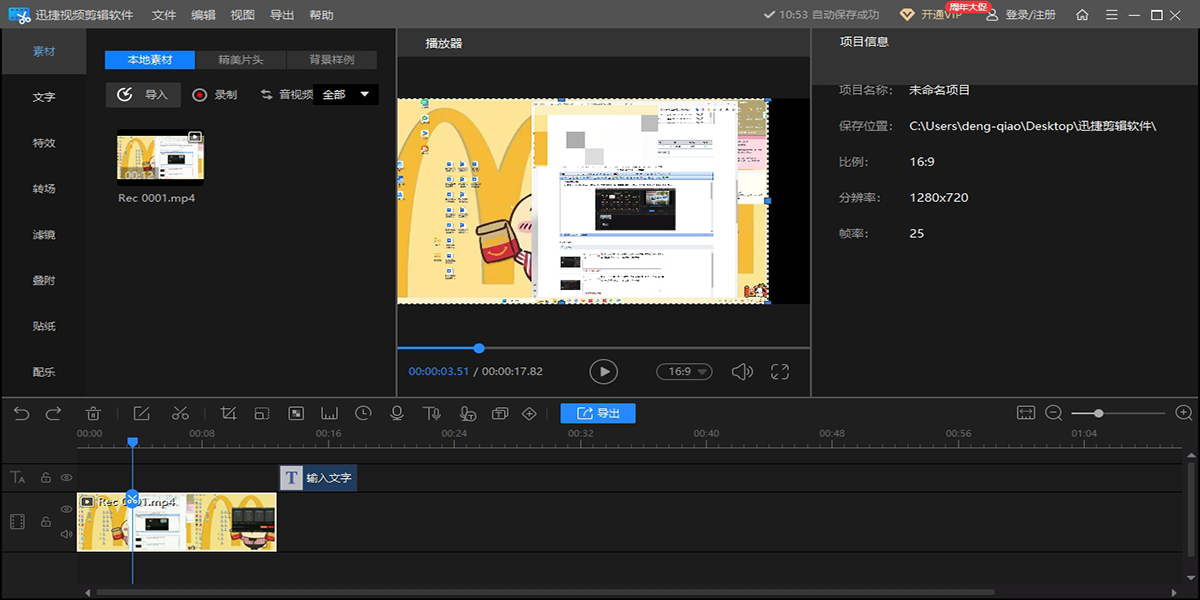This screenshot has width=1200, height=600.
Task: Open the duration clock tool
Action: (x=363, y=413)
